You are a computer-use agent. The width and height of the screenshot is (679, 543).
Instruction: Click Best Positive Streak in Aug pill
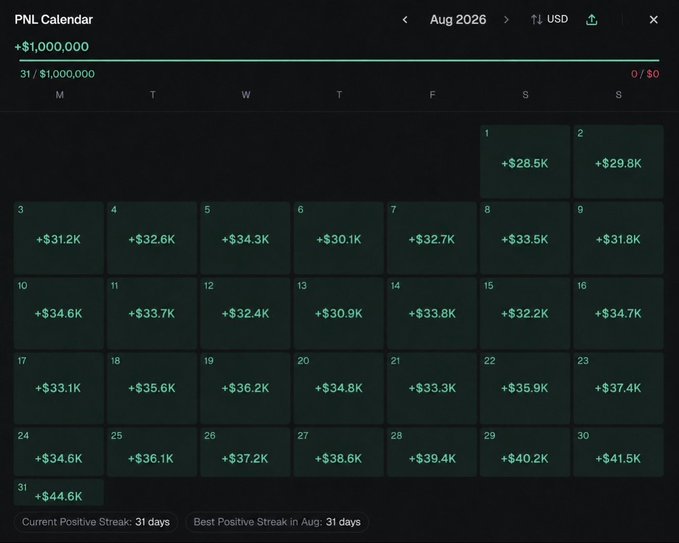click(x=277, y=522)
